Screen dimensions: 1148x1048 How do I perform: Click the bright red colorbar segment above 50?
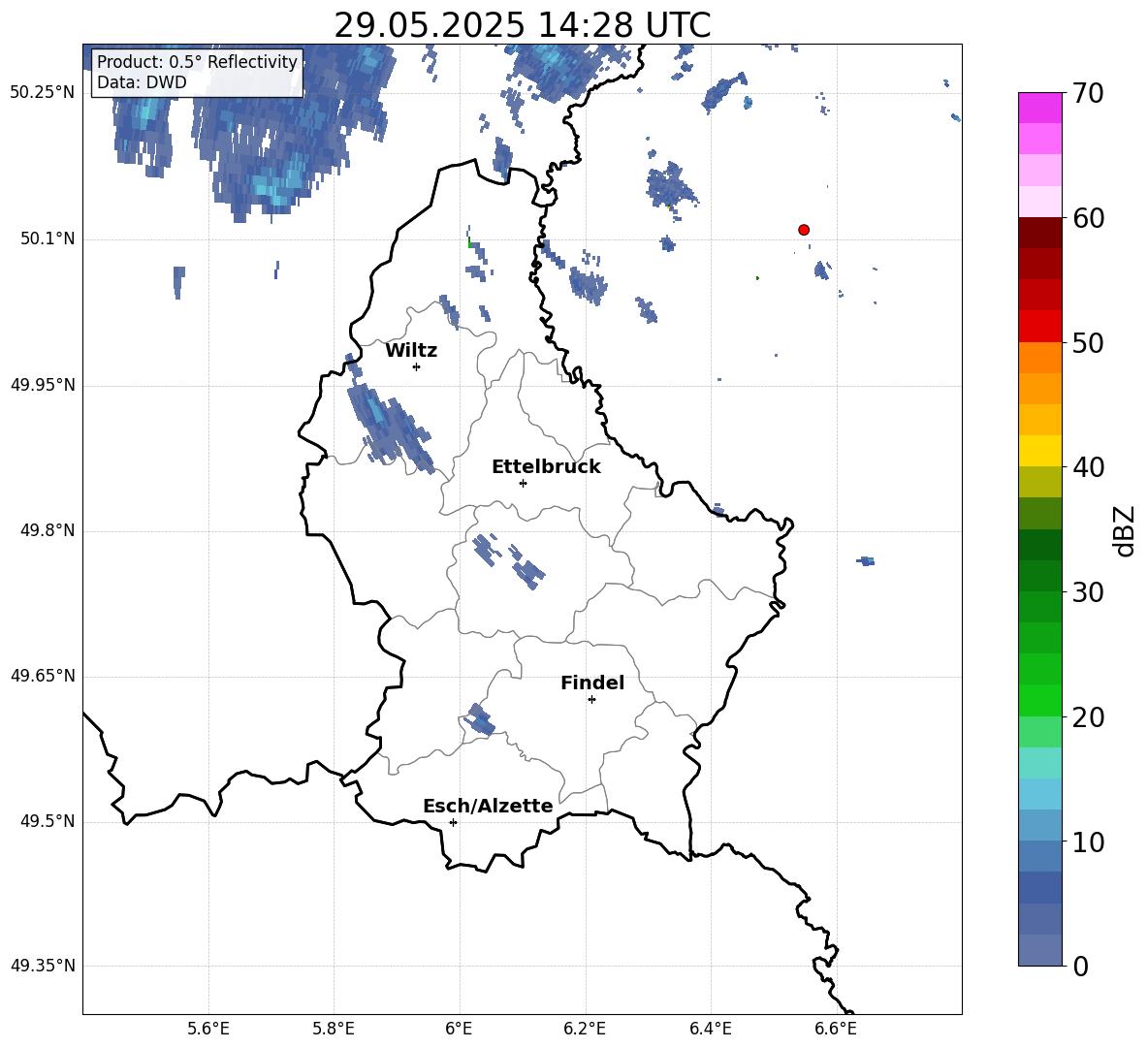(x=1039, y=327)
